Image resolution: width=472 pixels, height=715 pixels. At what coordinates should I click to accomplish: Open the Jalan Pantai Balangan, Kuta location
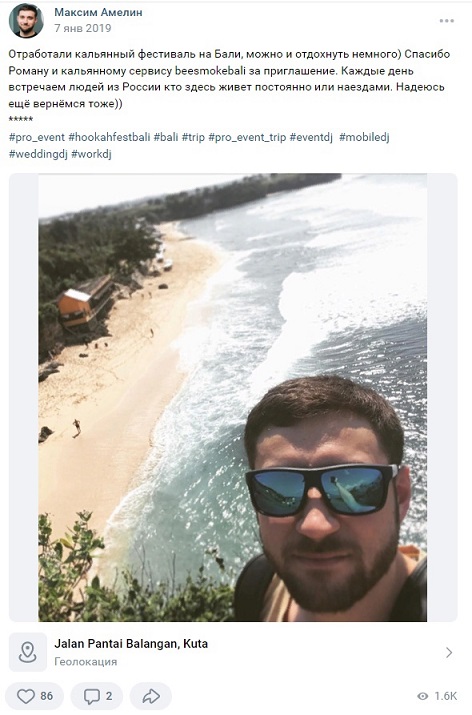click(131, 644)
